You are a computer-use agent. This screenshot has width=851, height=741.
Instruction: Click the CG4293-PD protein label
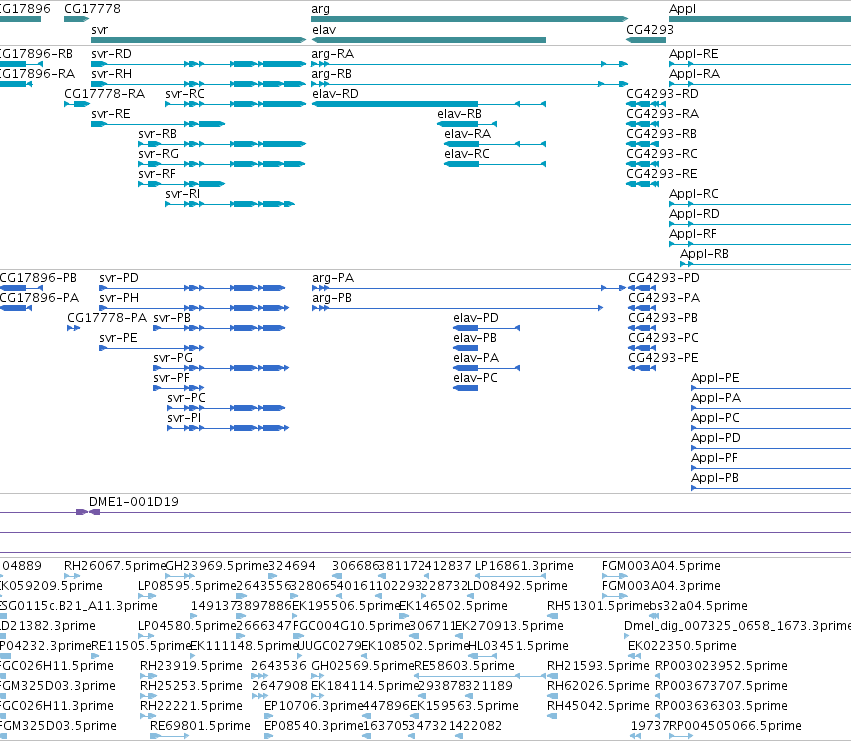tap(664, 278)
